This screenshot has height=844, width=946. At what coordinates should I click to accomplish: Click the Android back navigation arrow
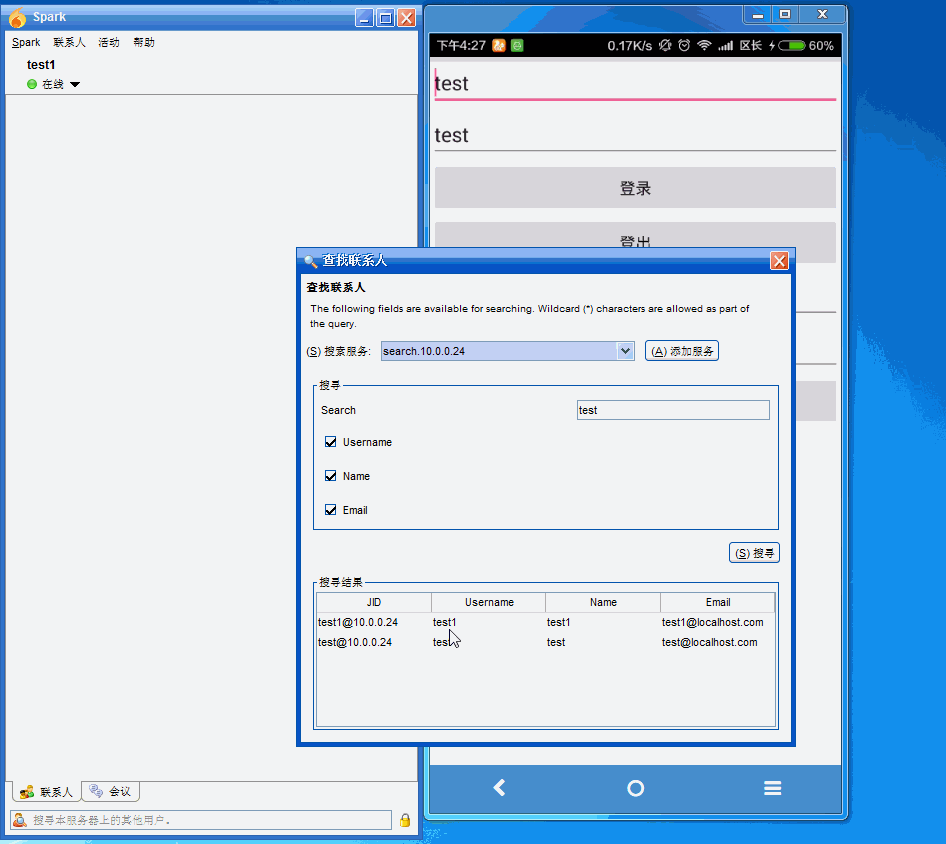tap(499, 788)
